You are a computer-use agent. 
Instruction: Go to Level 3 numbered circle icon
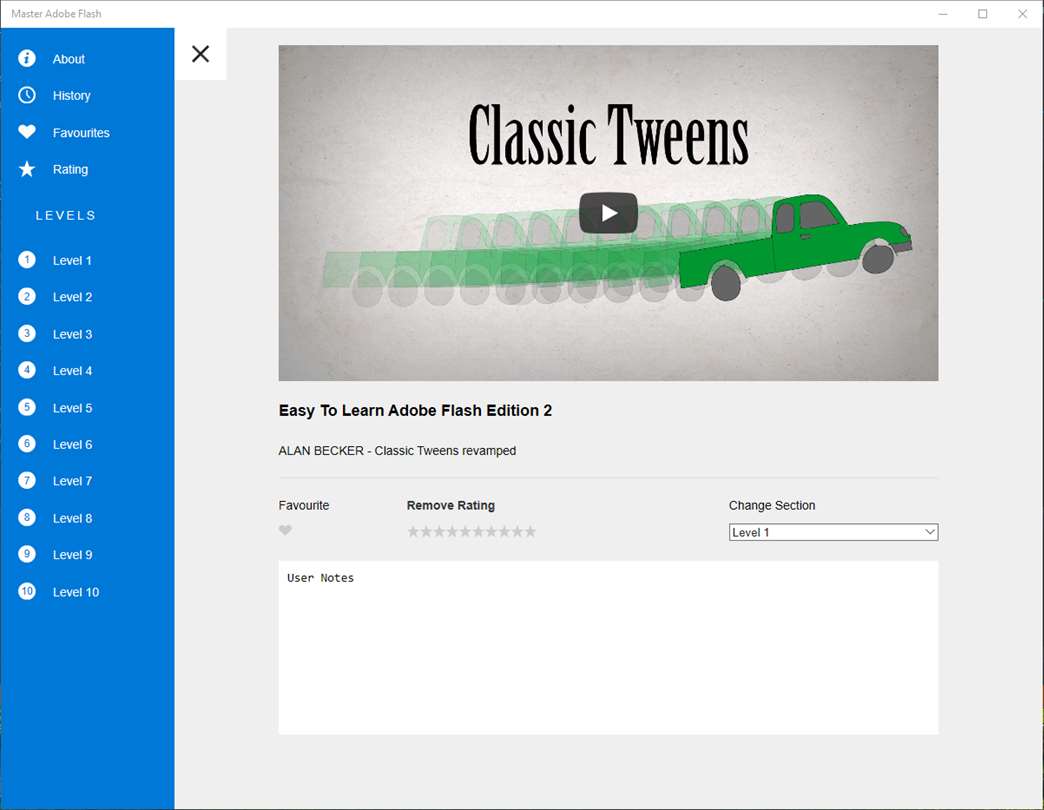coord(27,333)
